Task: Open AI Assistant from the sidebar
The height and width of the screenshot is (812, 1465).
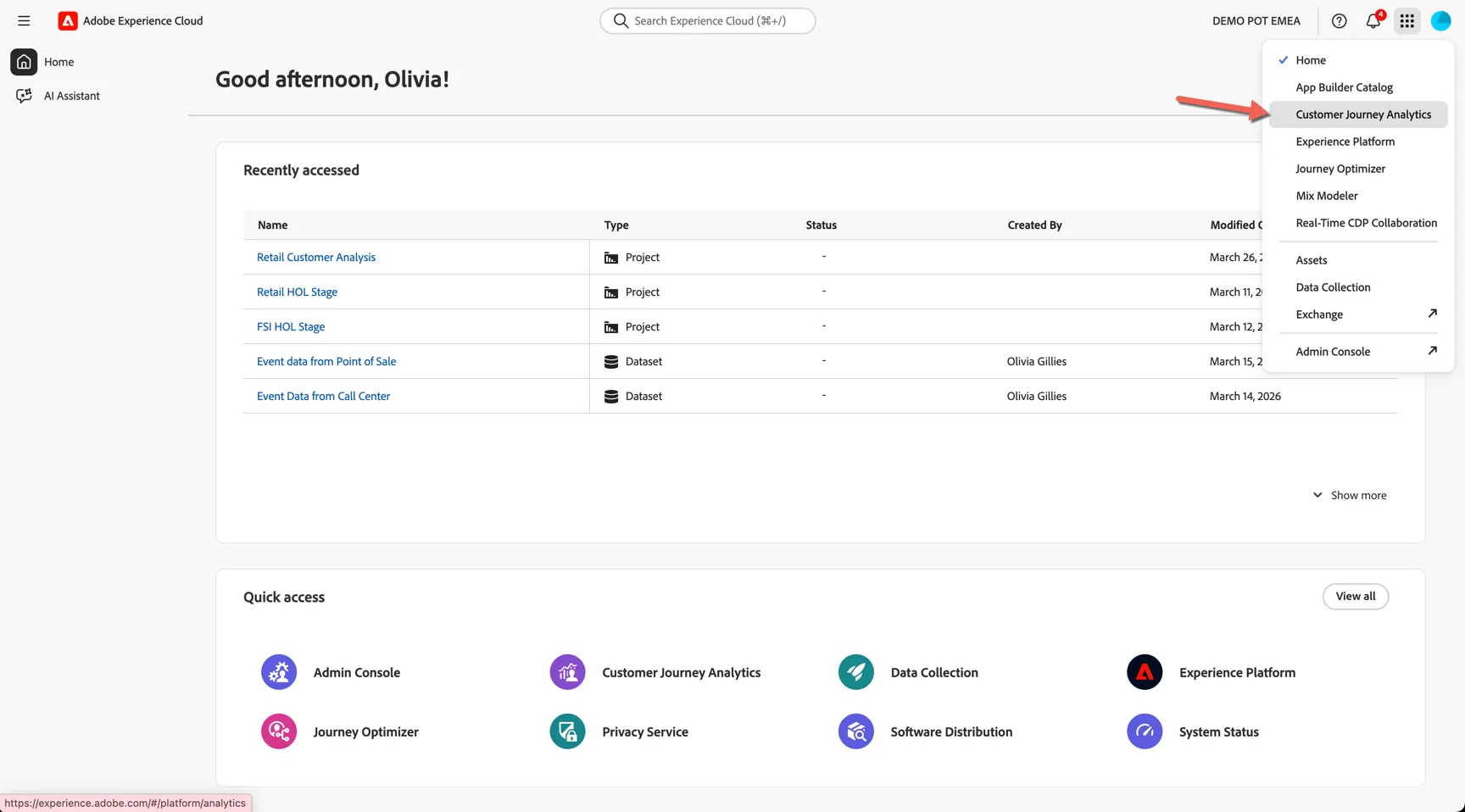Action: pos(58,96)
